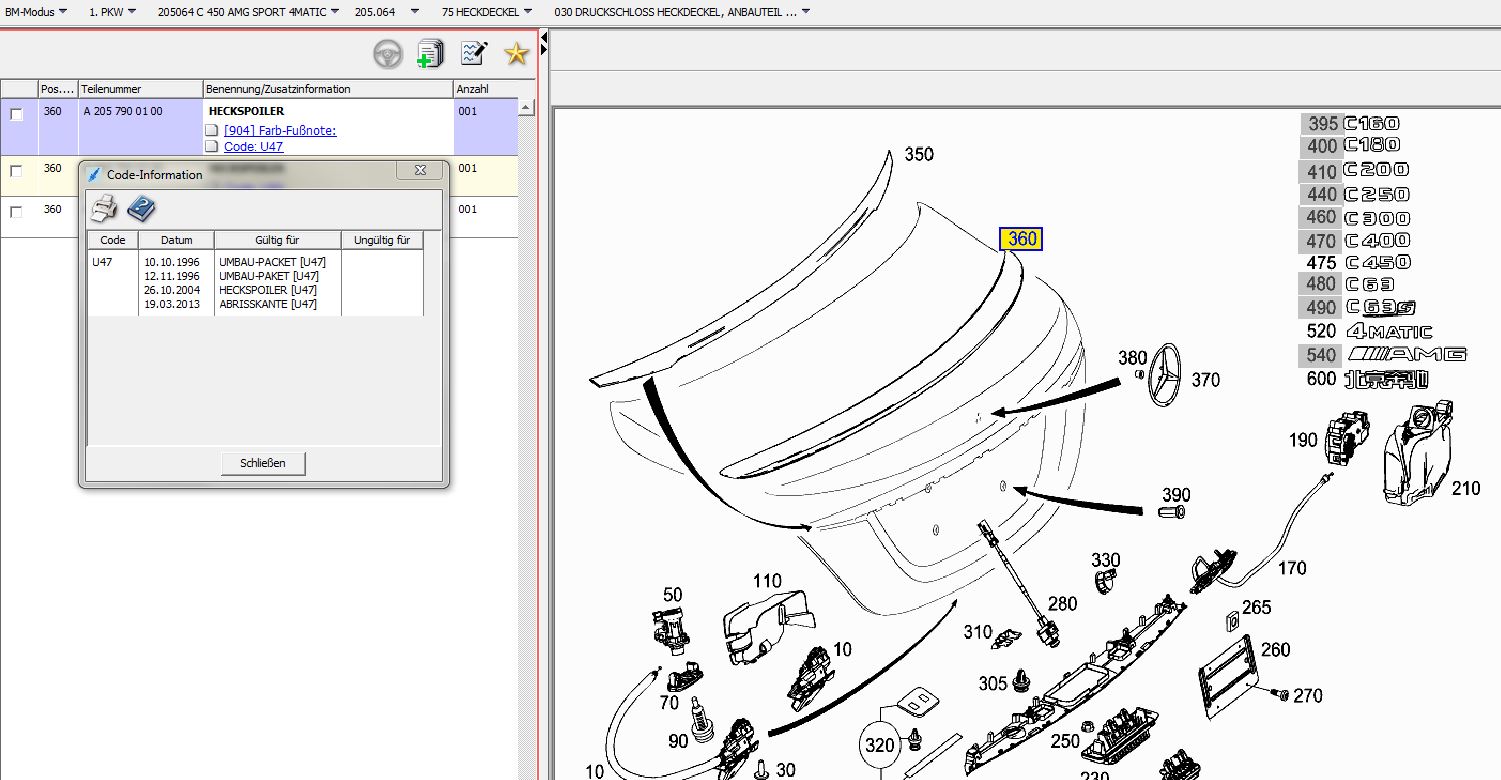The image size is (1501, 780).
Task: Click the add-to-parts-list icon with green plus
Action: tap(430, 54)
